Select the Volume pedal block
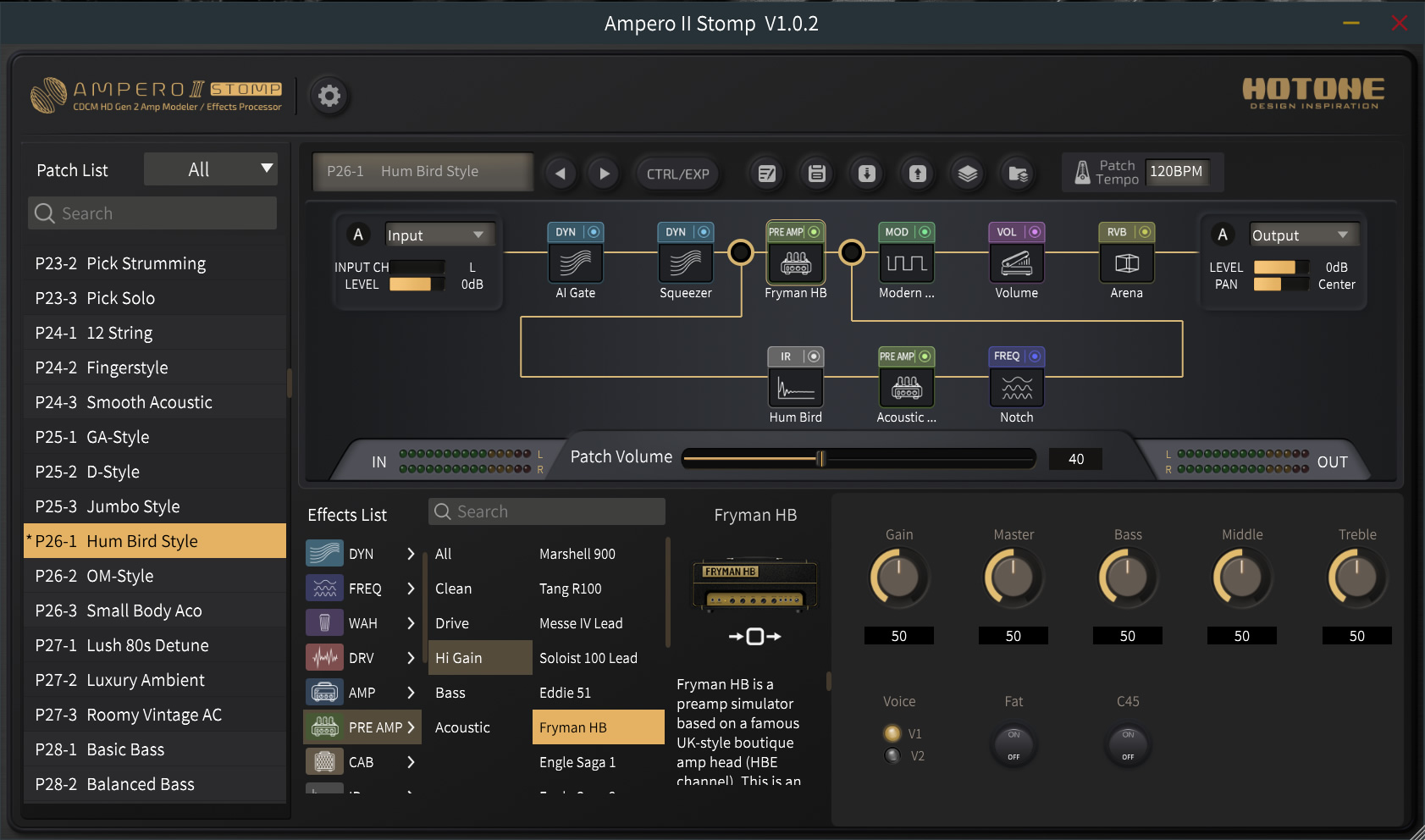1425x840 pixels. point(1016,263)
